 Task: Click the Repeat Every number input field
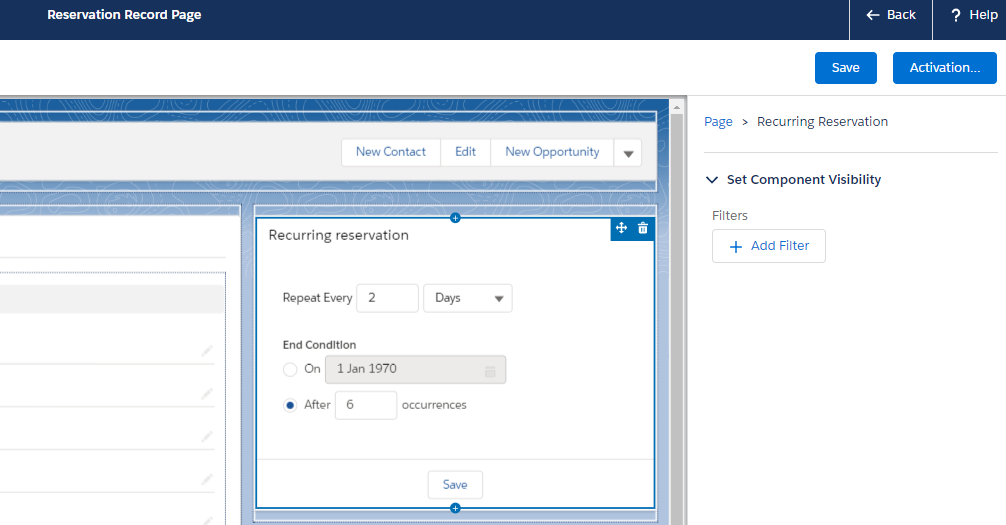(x=387, y=298)
